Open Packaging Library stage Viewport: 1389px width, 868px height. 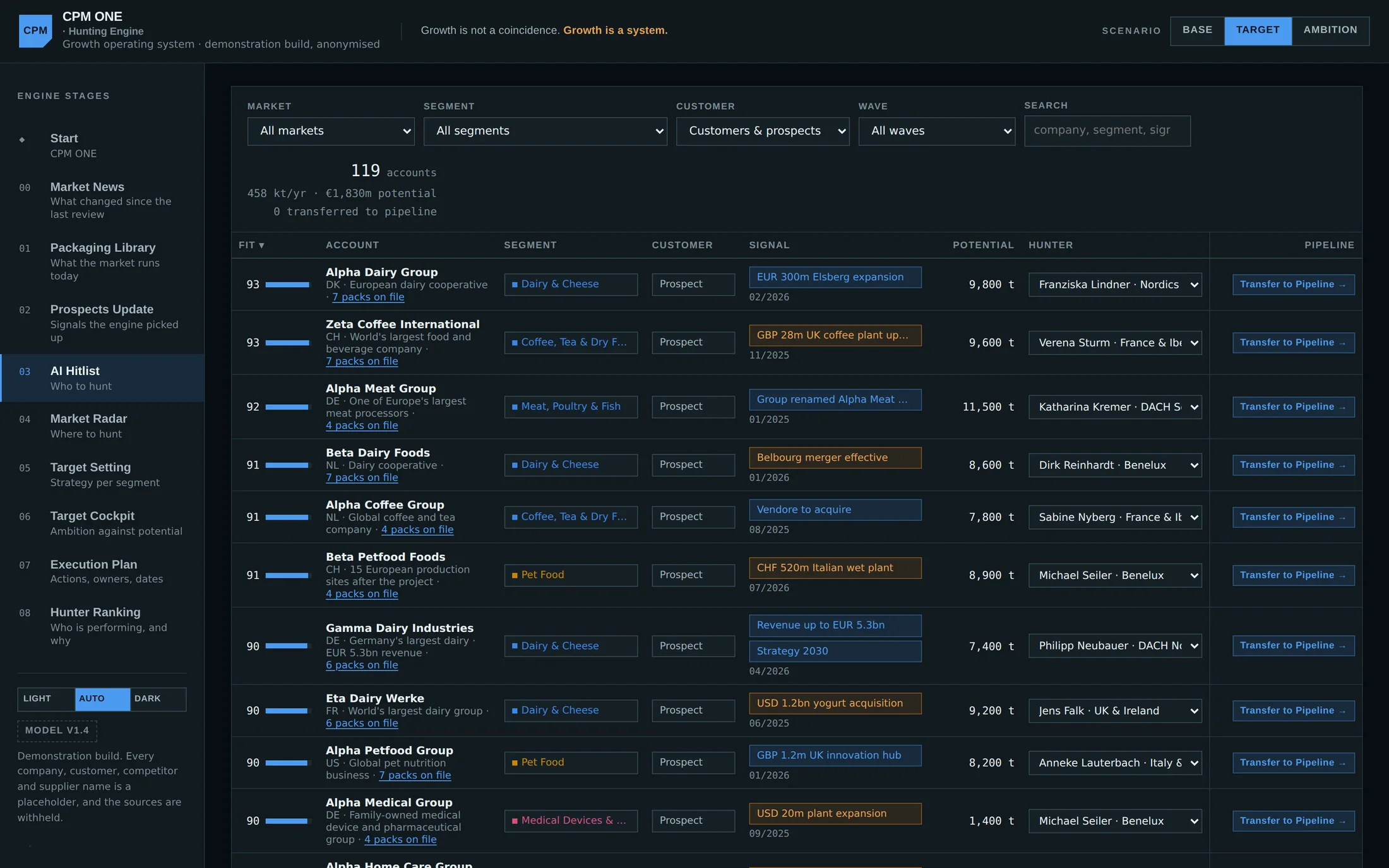pyautogui.click(x=102, y=261)
